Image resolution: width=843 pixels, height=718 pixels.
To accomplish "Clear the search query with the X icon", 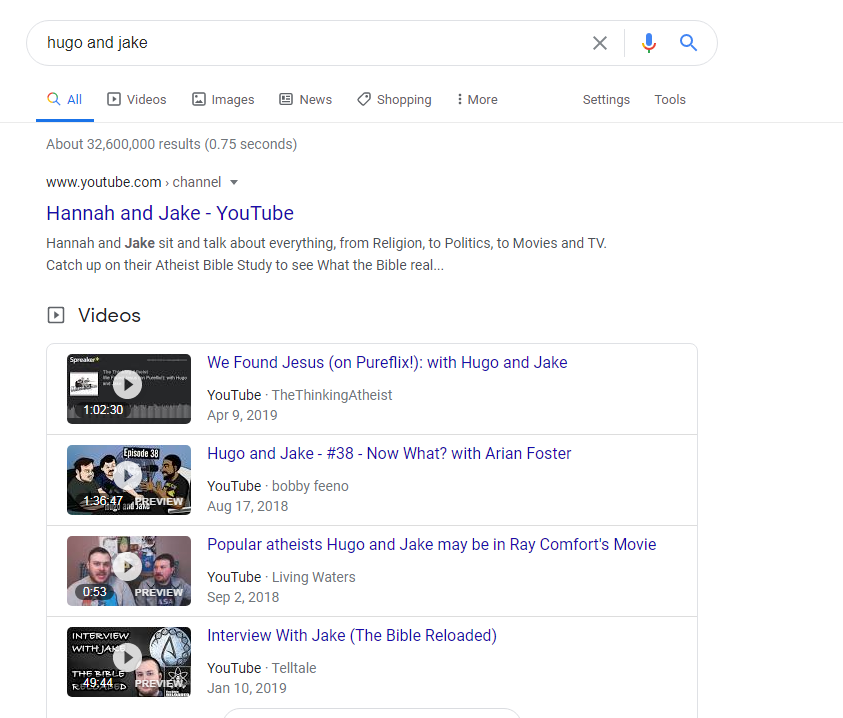I will tap(599, 43).
